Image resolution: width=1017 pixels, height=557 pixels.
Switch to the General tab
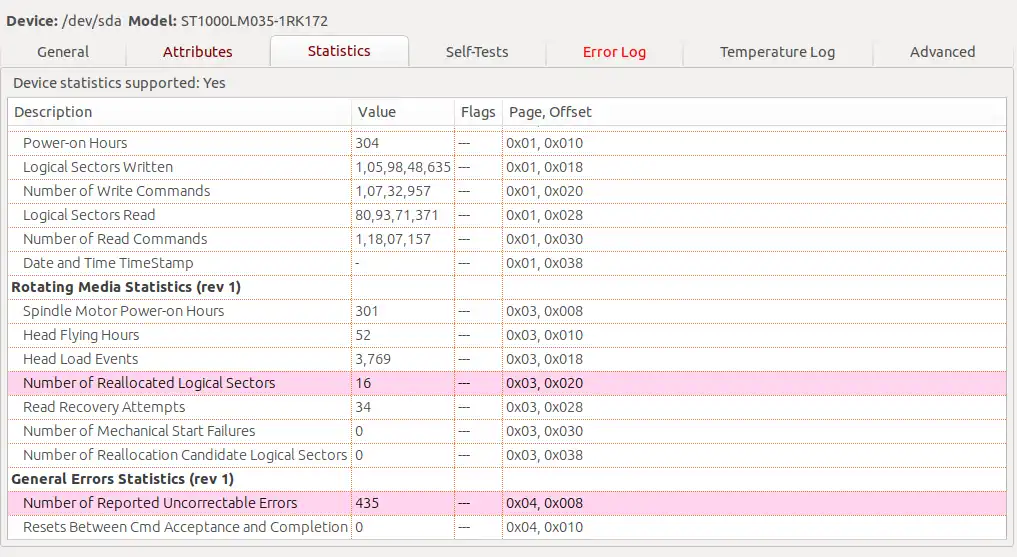[63, 52]
